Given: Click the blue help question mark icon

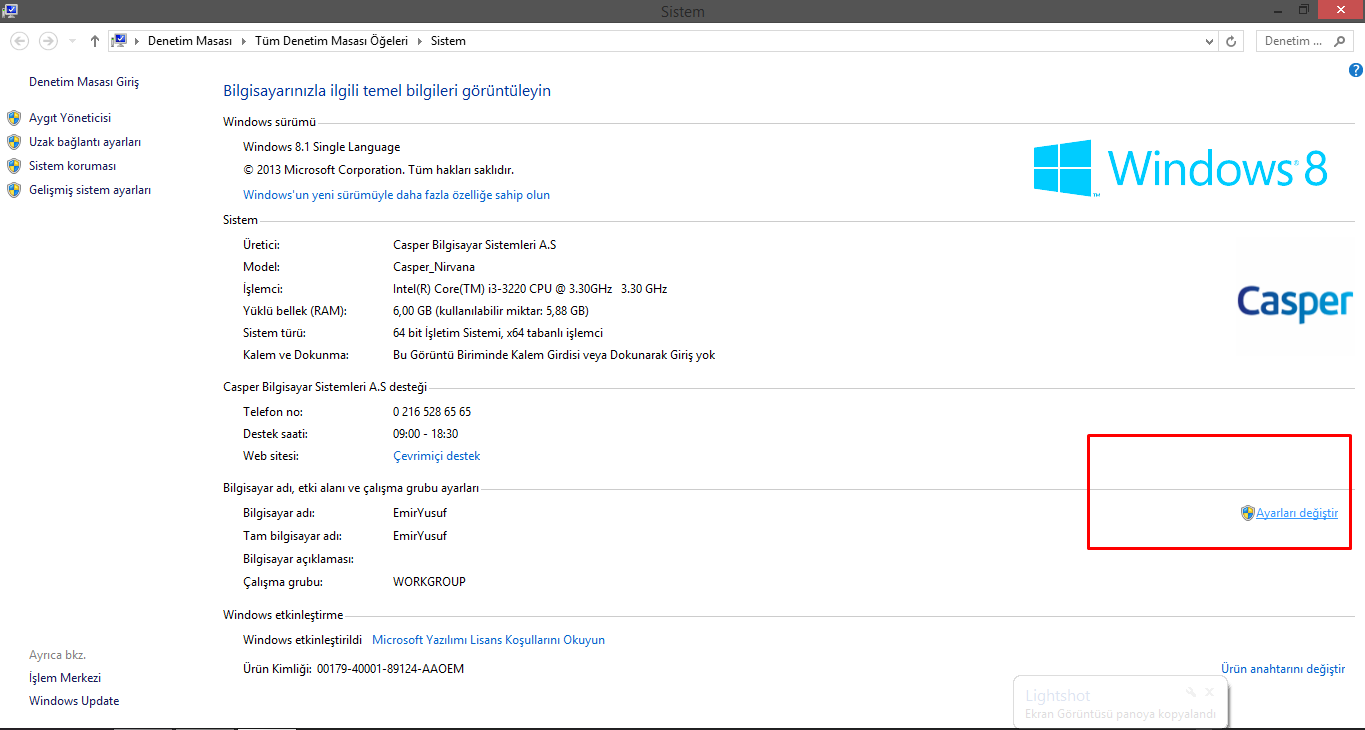Looking at the screenshot, I should [1355, 70].
